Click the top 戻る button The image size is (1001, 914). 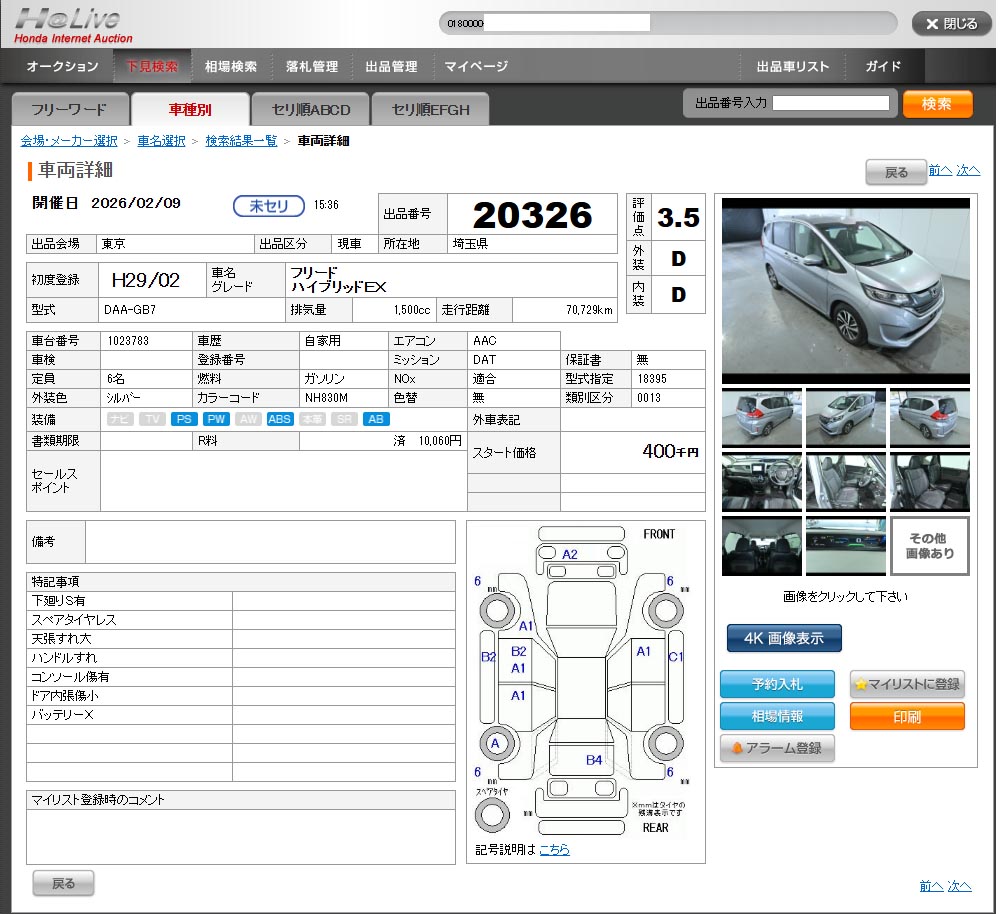(896, 172)
